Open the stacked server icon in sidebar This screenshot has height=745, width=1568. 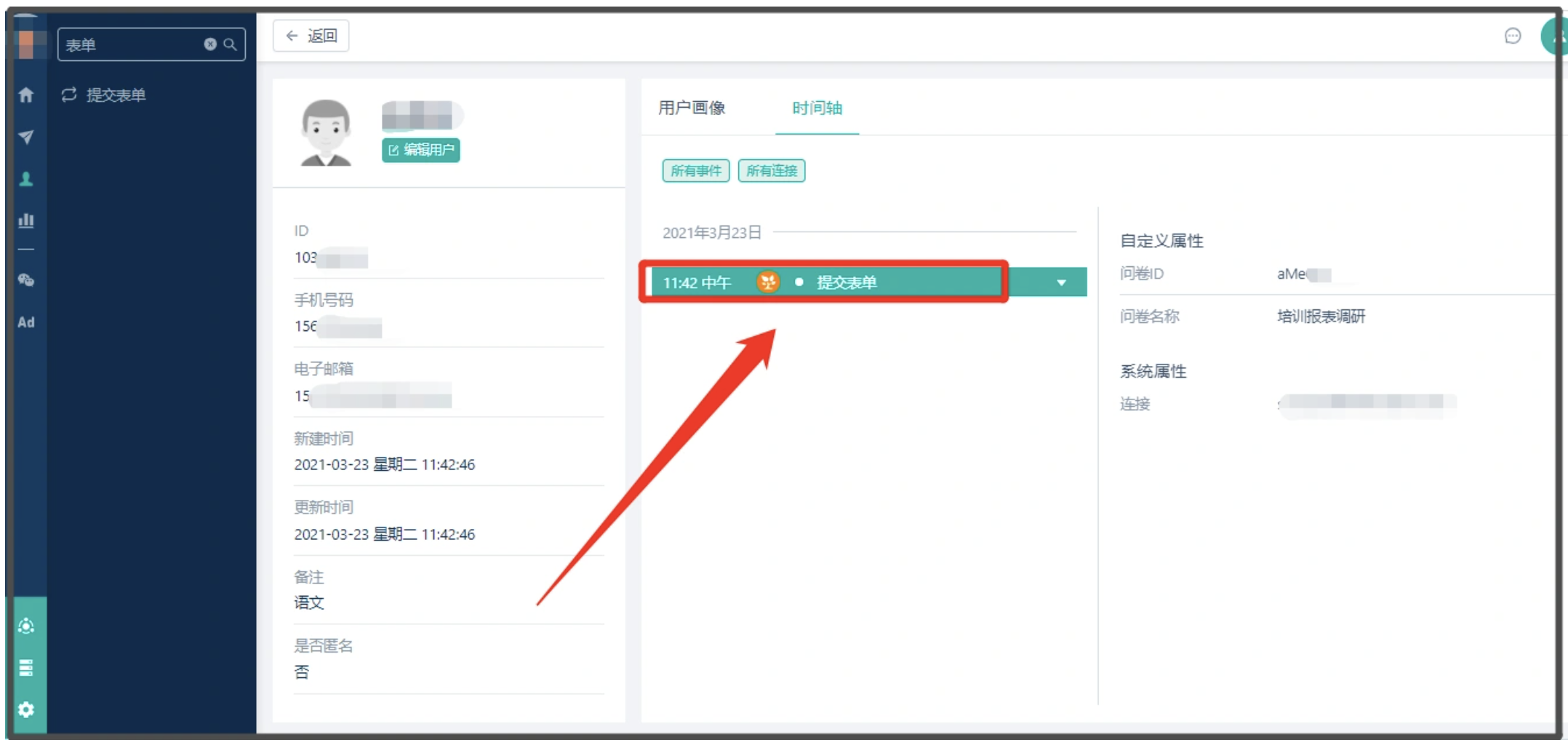[26, 668]
